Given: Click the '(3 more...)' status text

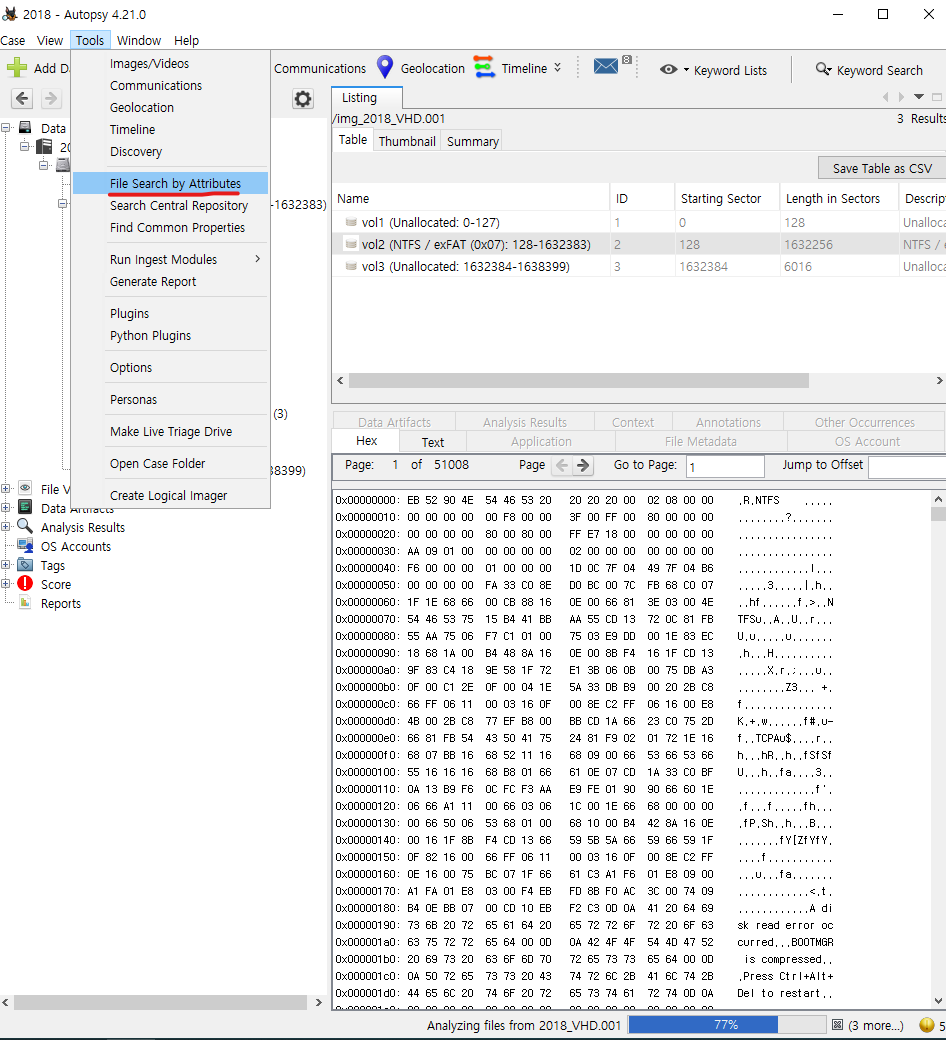Looking at the screenshot, I should click(876, 1025).
